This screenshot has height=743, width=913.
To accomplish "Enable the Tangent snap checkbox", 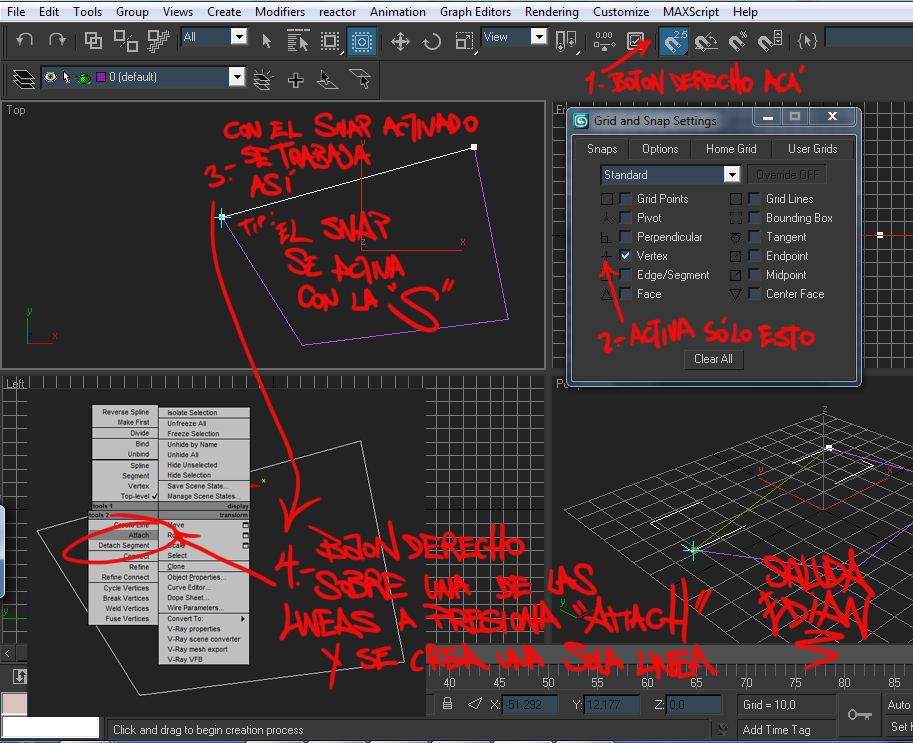I will point(755,237).
